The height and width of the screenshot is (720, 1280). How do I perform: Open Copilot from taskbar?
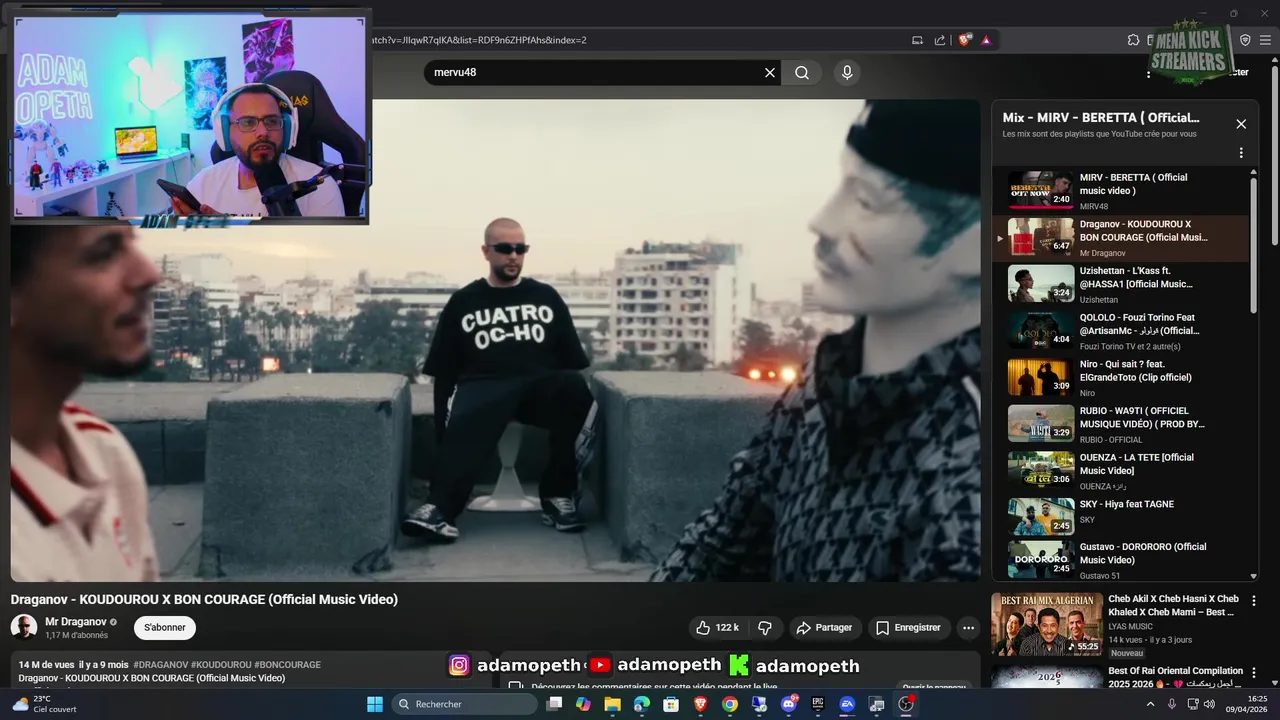(x=583, y=704)
